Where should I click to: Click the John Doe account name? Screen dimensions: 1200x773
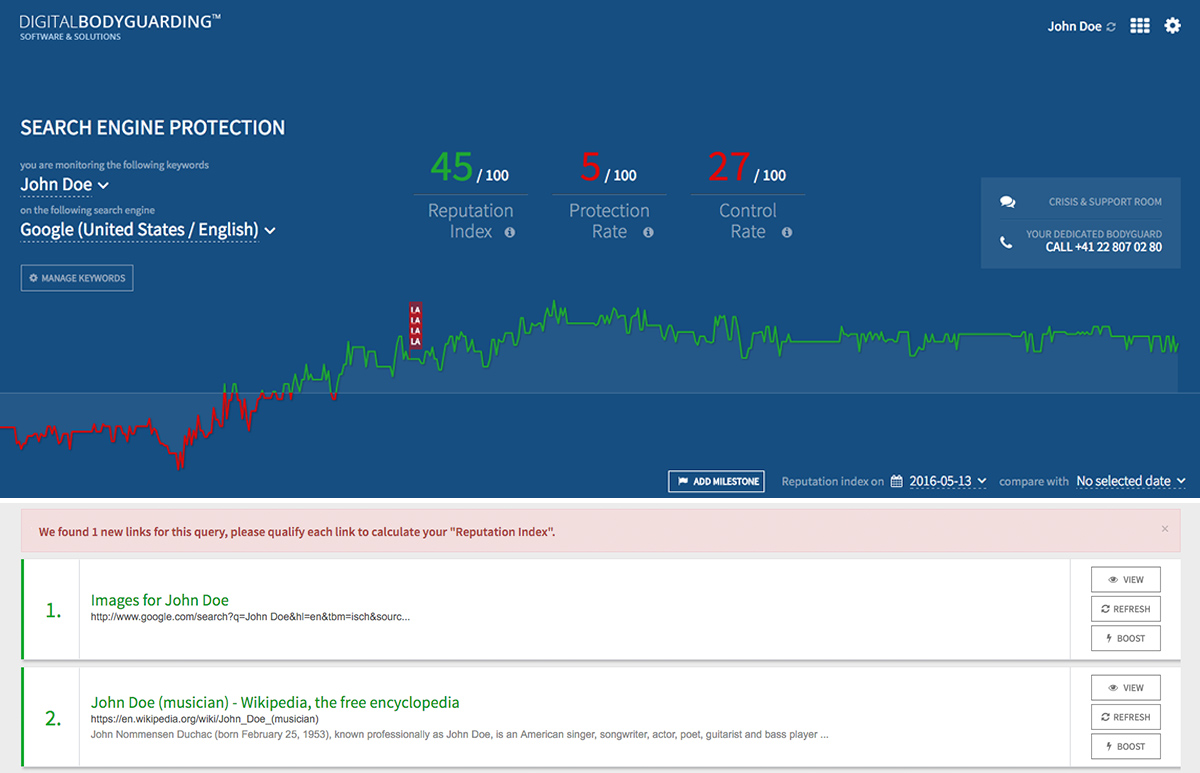pos(1074,27)
